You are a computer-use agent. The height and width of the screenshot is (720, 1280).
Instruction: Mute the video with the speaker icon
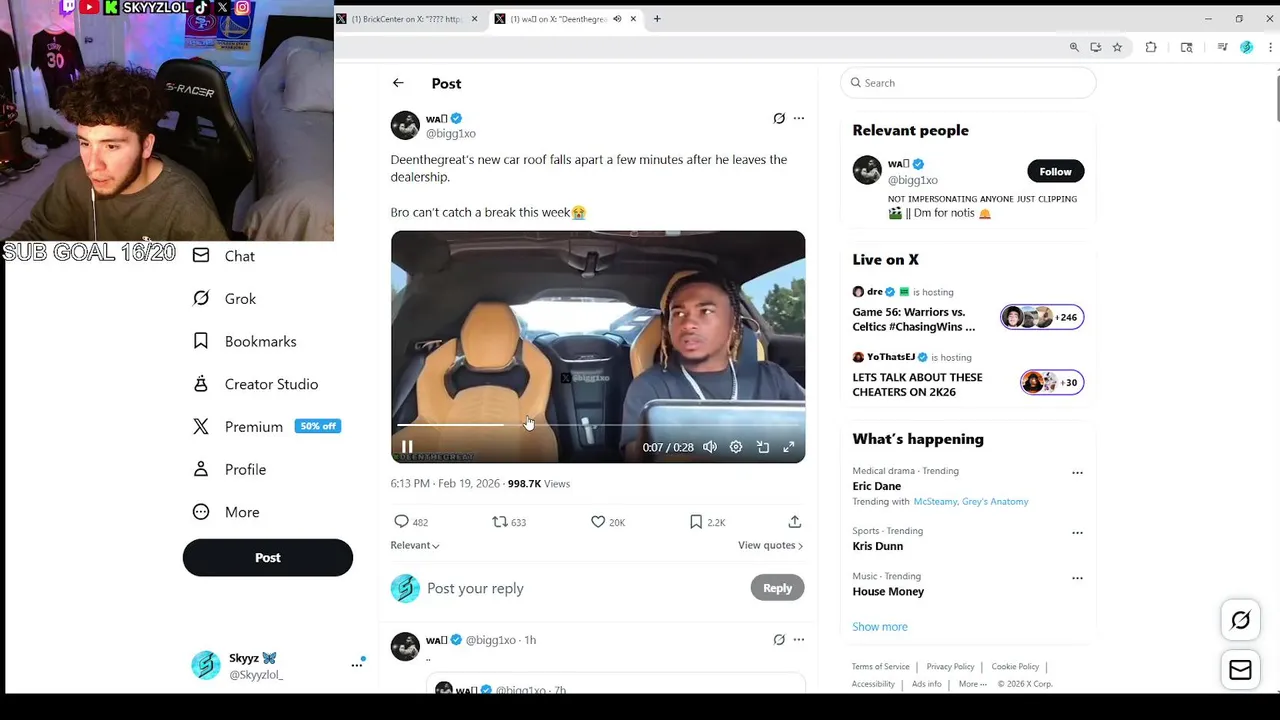click(710, 447)
